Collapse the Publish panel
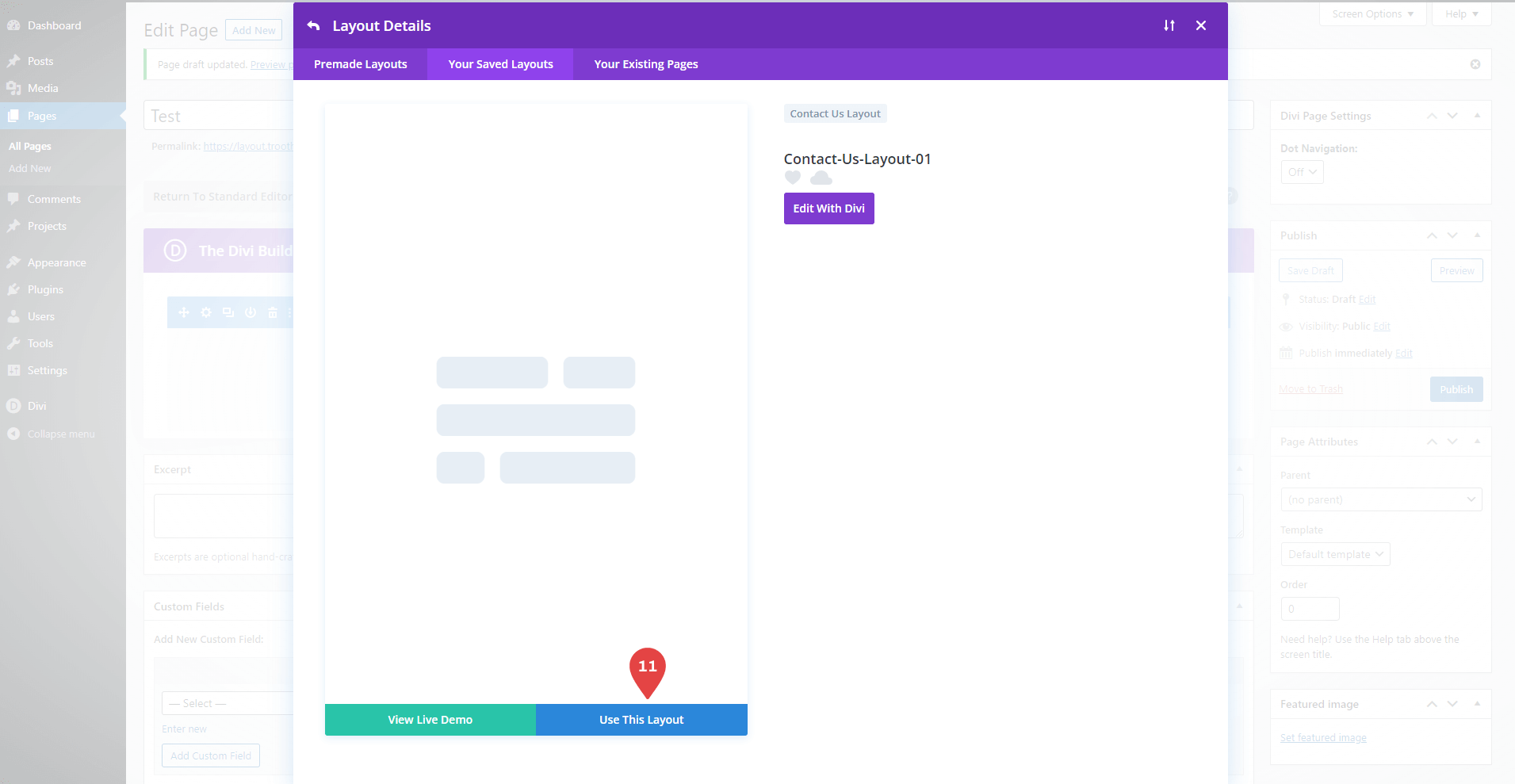This screenshot has width=1515, height=784. (x=1477, y=235)
